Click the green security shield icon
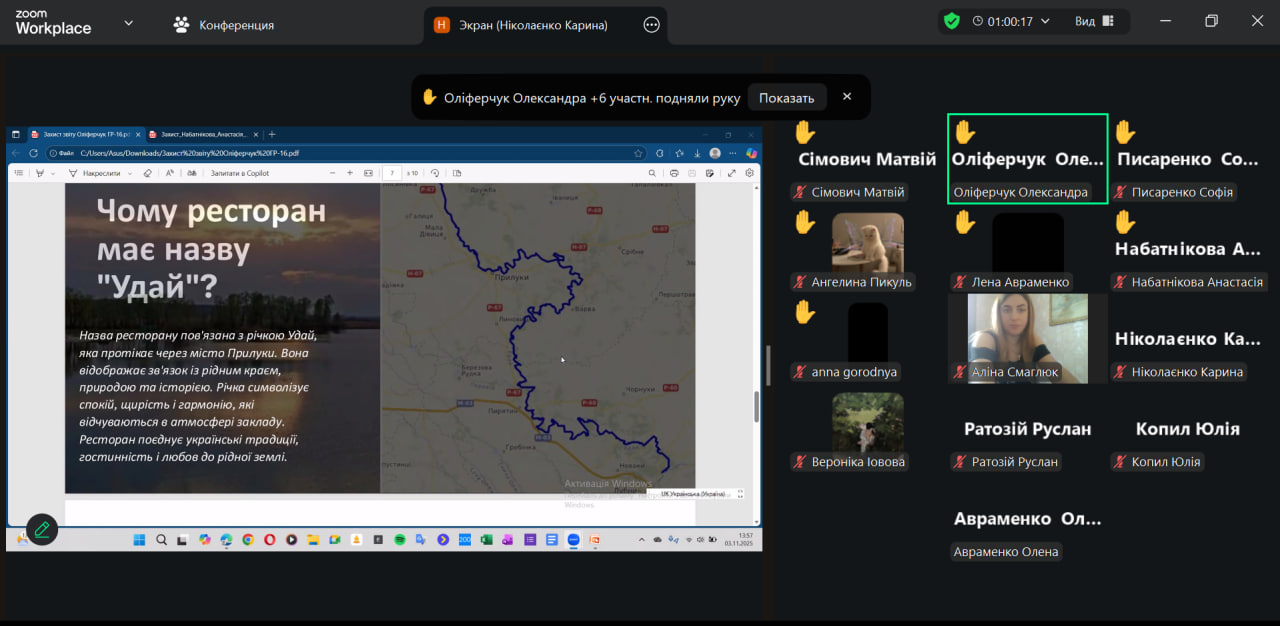Image resolution: width=1280 pixels, height=626 pixels. click(x=951, y=21)
